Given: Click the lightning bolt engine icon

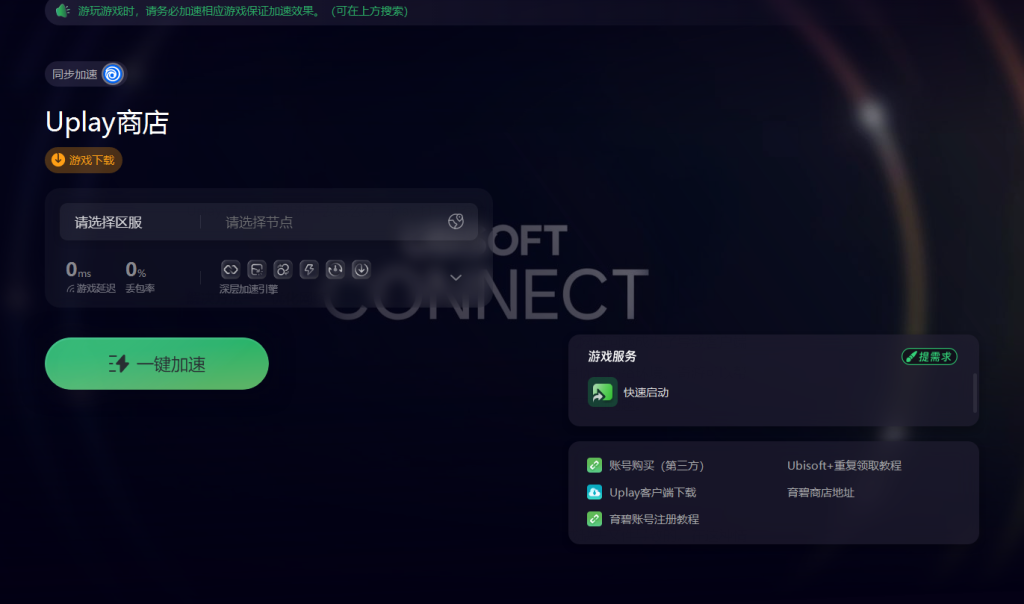Looking at the screenshot, I should click(309, 270).
